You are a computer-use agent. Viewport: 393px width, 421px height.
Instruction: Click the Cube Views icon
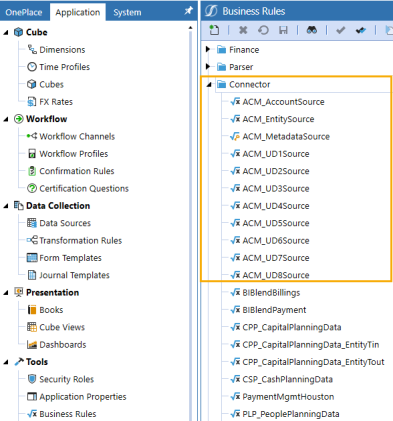pyautogui.click(x=32, y=327)
